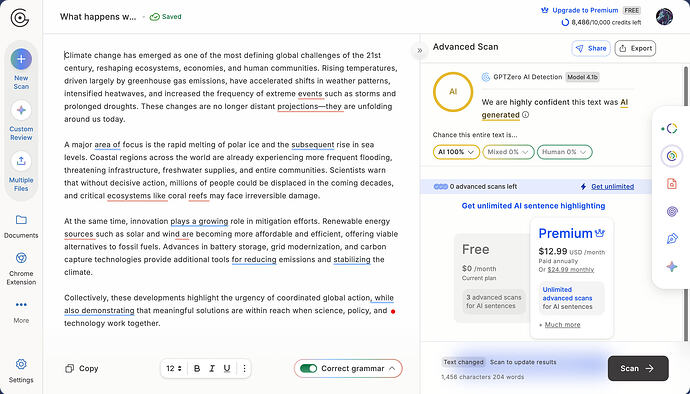
Task: Copy the document text
Action: (81, 368)
